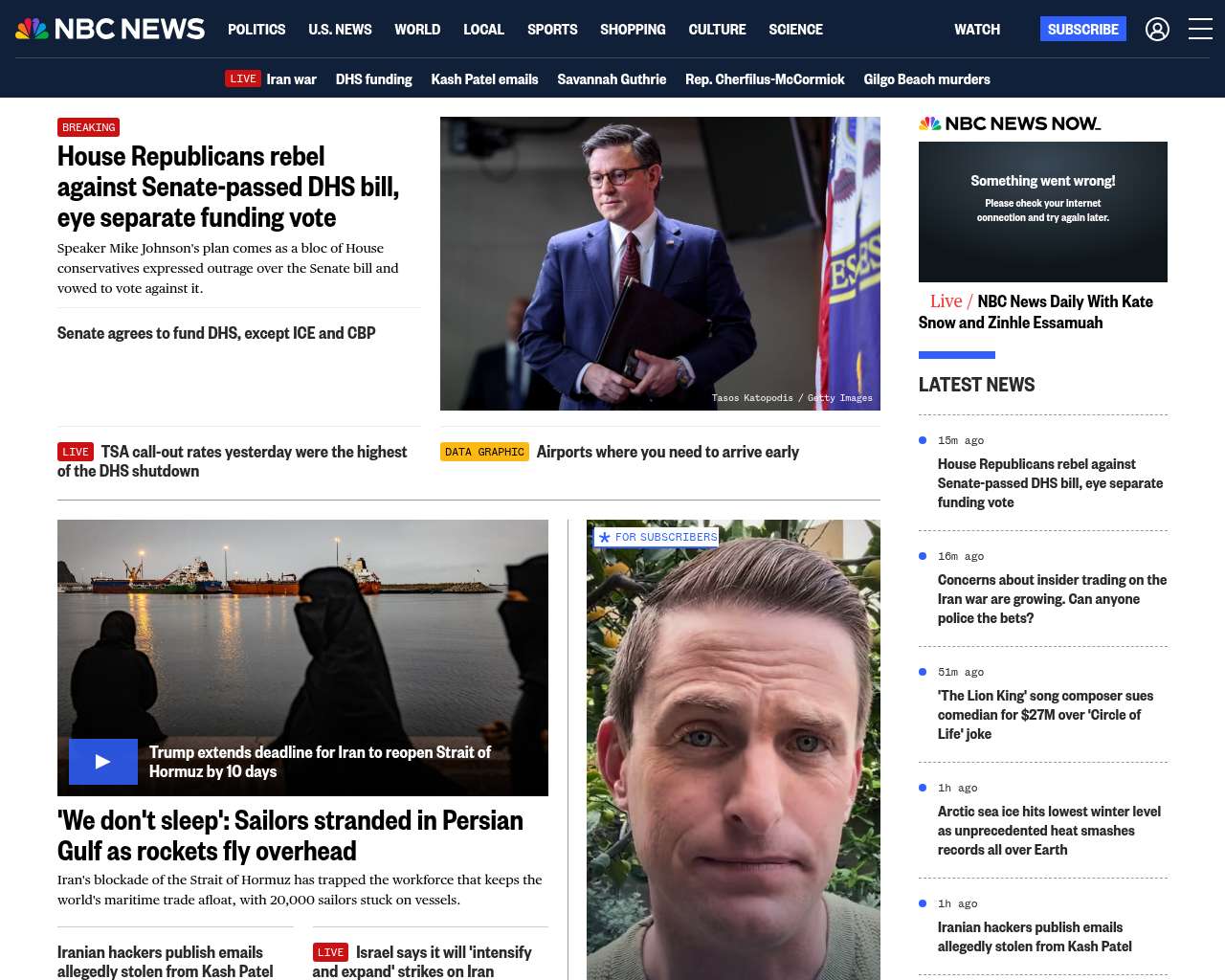The height and width of the screenshot is (980, 1225).
Task: Open the Rep. Cherfilus-McCormick topic
Action: click(765, 79)
